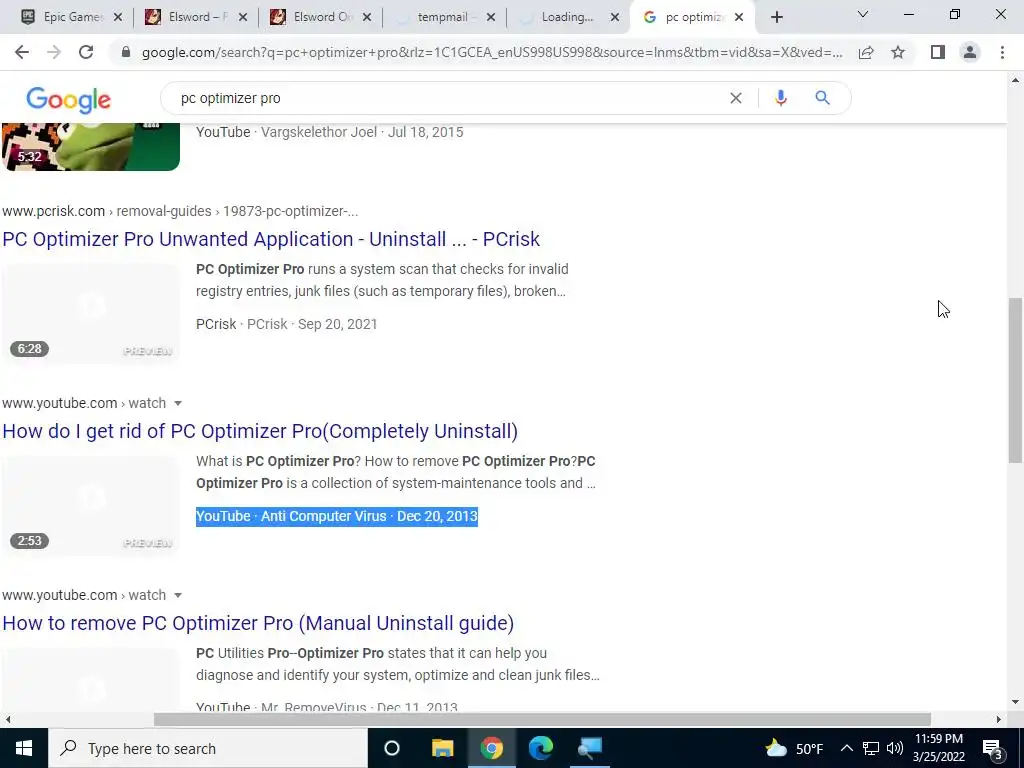The height and width of the screenshot is (768, 1024).
Task: Open File Explorer from the taskbar
Action: click(x=442, y=748)
